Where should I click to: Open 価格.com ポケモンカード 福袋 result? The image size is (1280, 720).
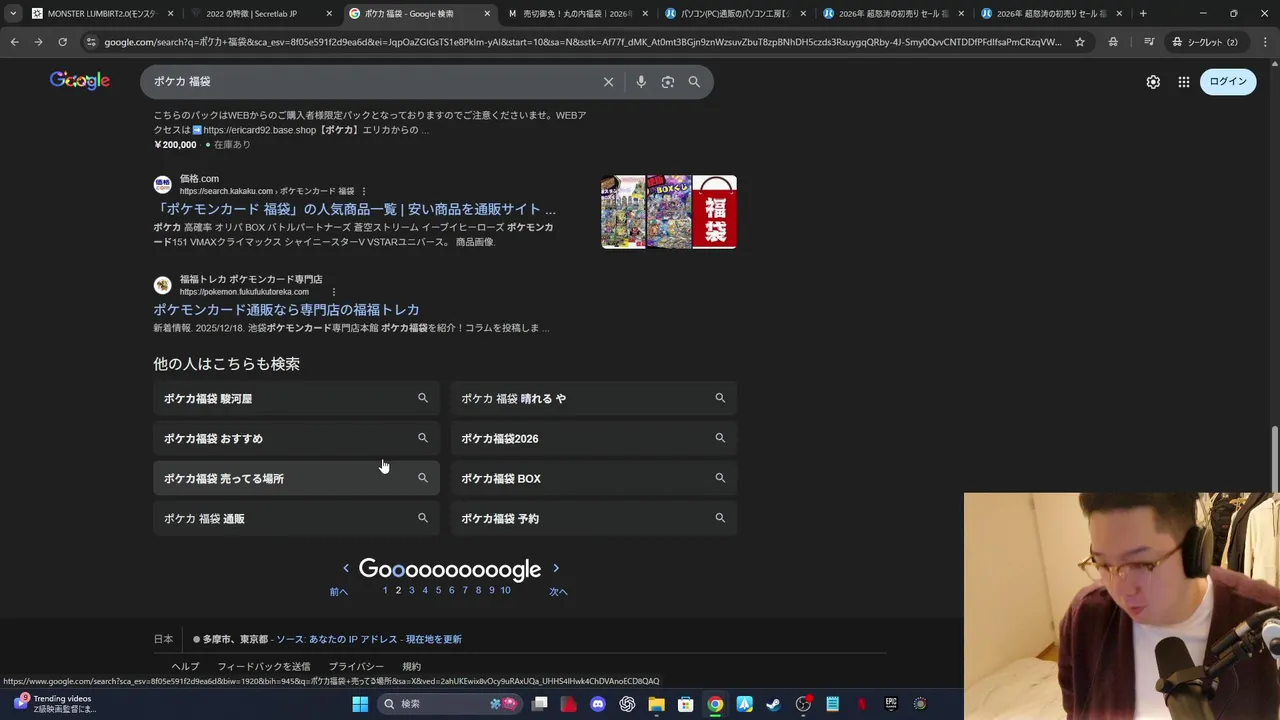pyautogui.click(x=355, y=209)
